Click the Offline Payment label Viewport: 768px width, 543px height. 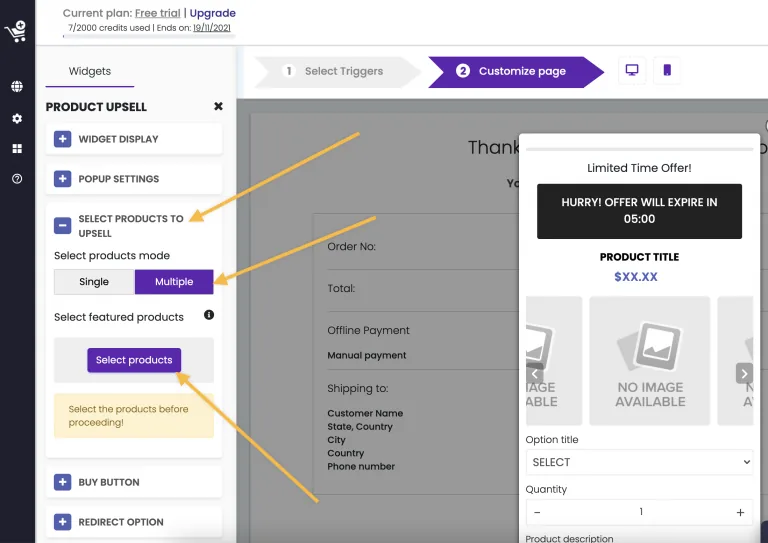coord(368,331)
